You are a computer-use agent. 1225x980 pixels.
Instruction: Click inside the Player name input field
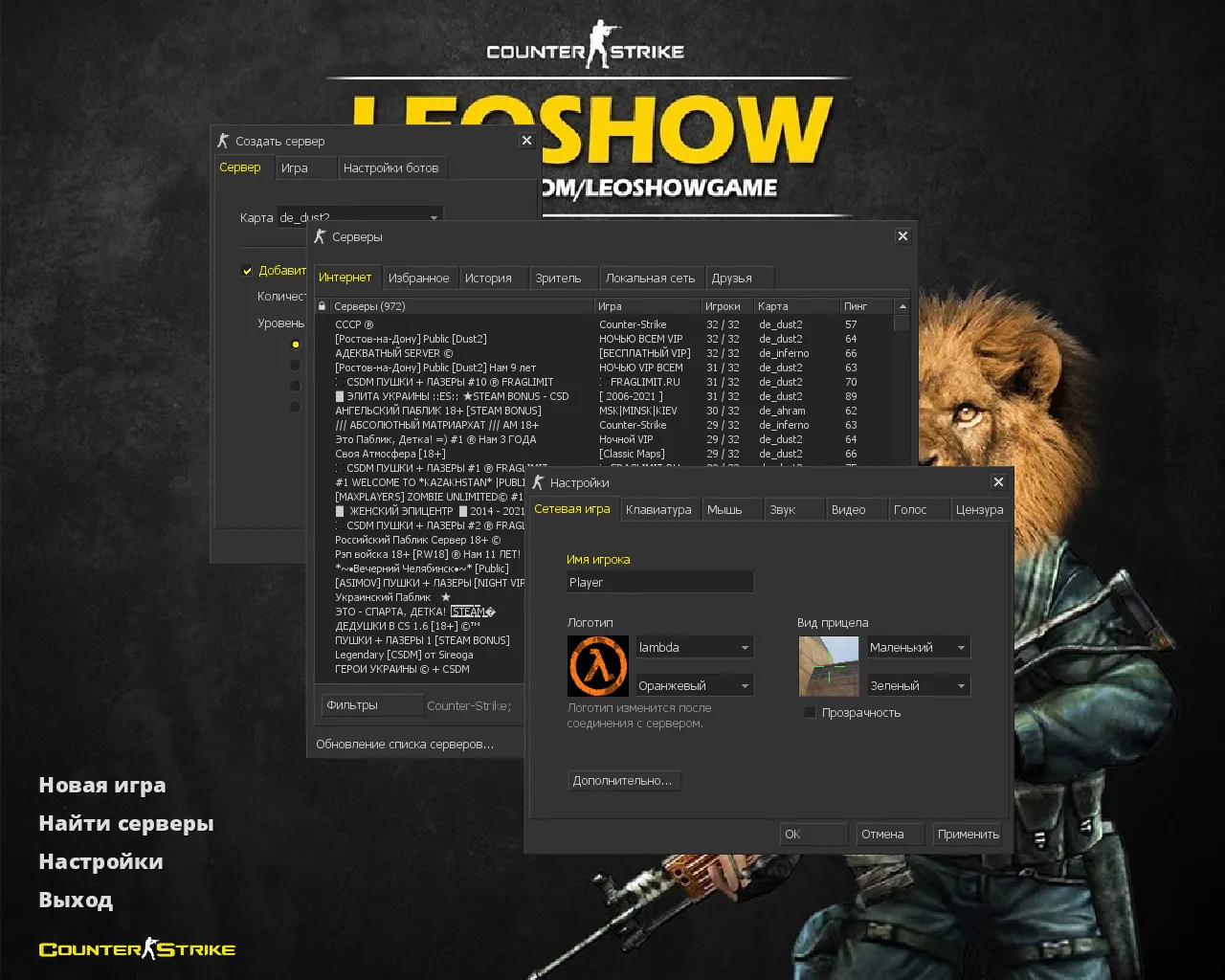[659, 581]
